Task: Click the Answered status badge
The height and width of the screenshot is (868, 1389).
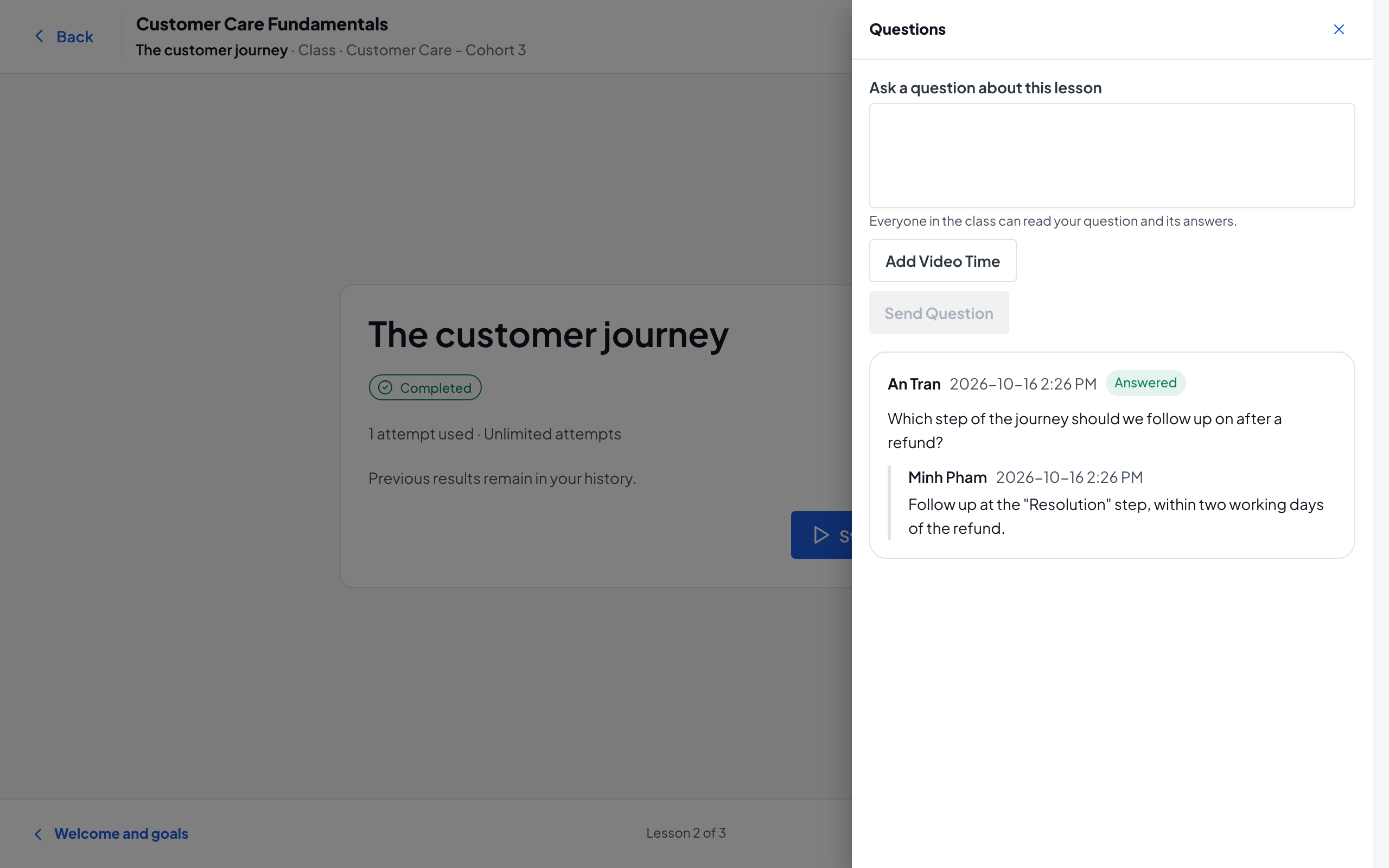Action: (1145, 383)
